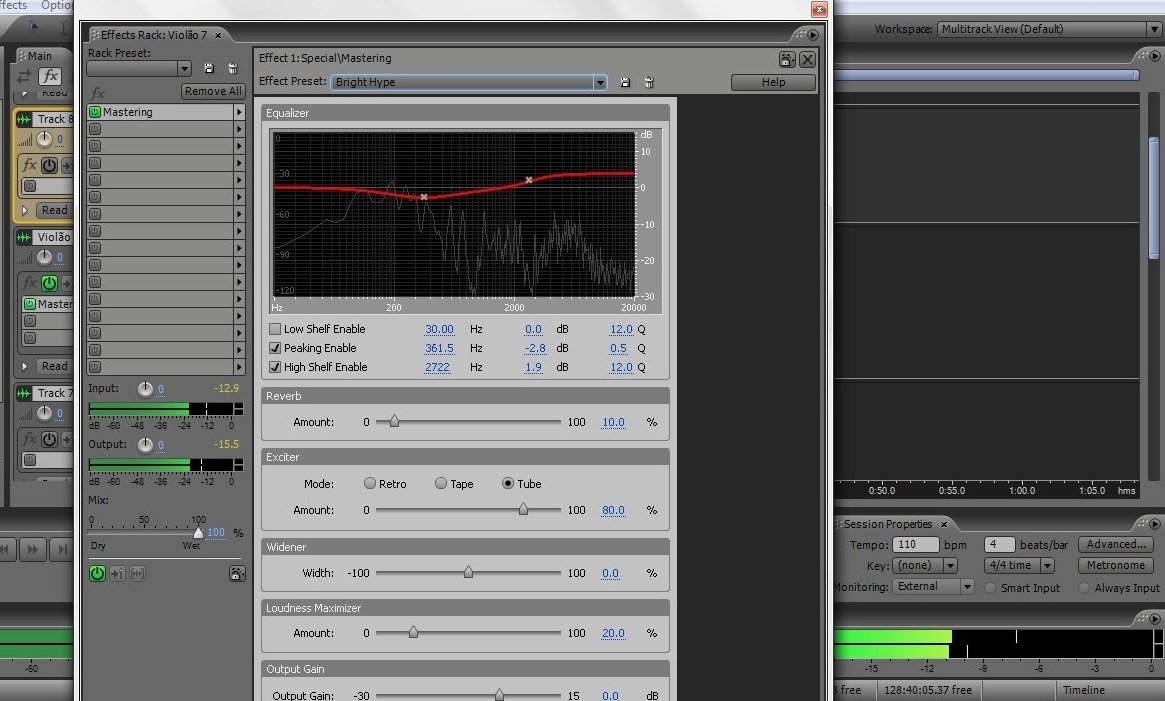Select the Session Properties tab

887,524
